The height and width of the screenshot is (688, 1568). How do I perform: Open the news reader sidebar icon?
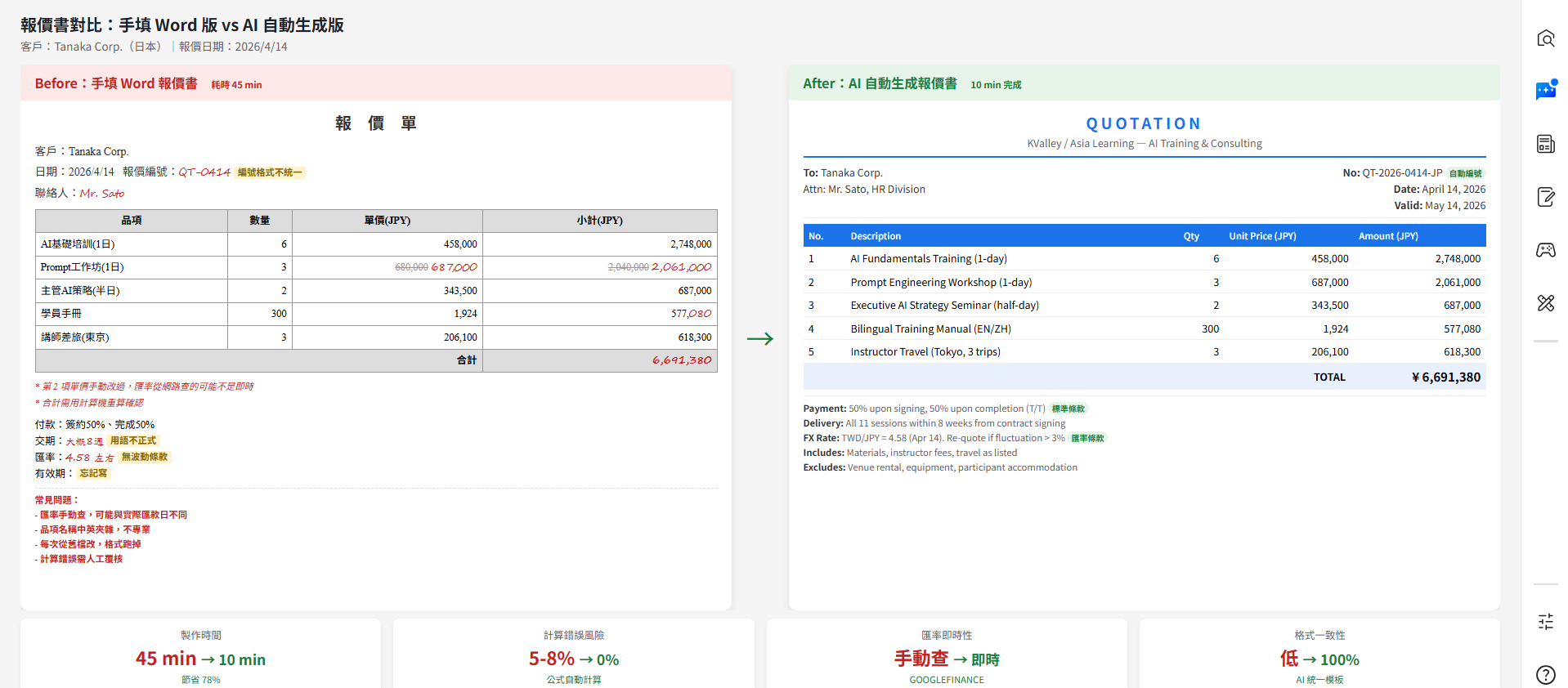pos(1545,144)
